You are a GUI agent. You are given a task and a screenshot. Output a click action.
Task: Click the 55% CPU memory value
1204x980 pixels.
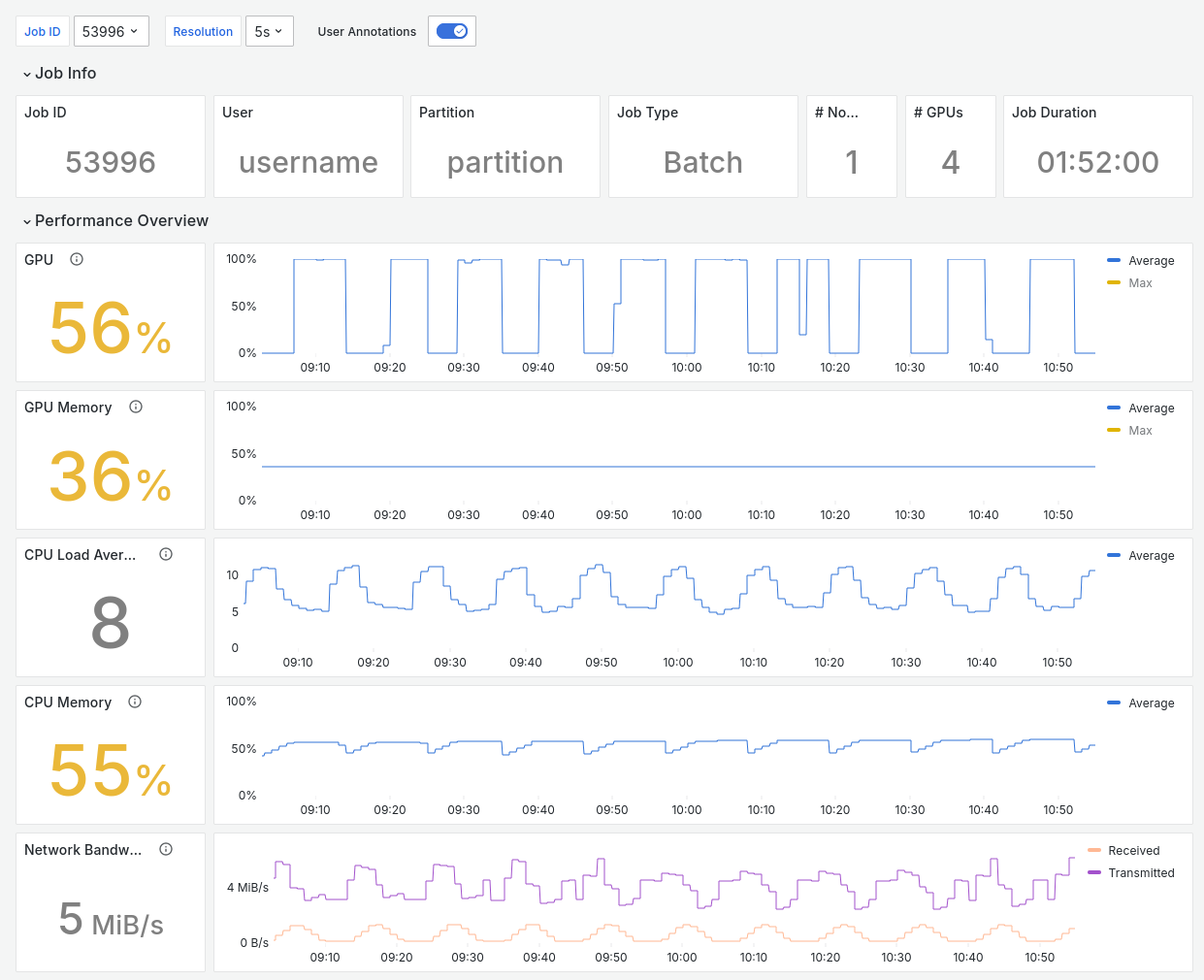[111, 770]
